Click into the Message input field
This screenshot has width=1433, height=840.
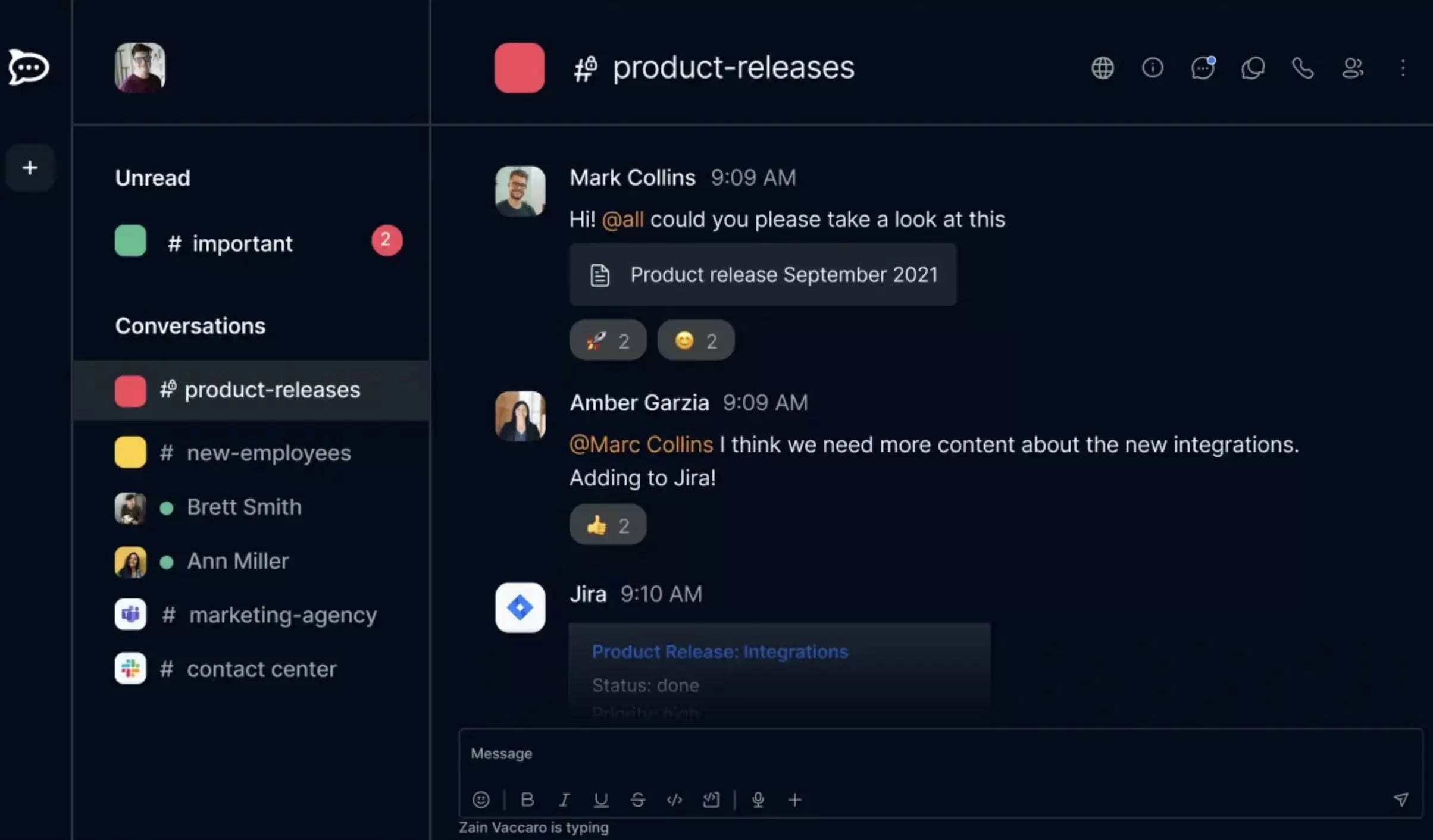pos(940,754)
